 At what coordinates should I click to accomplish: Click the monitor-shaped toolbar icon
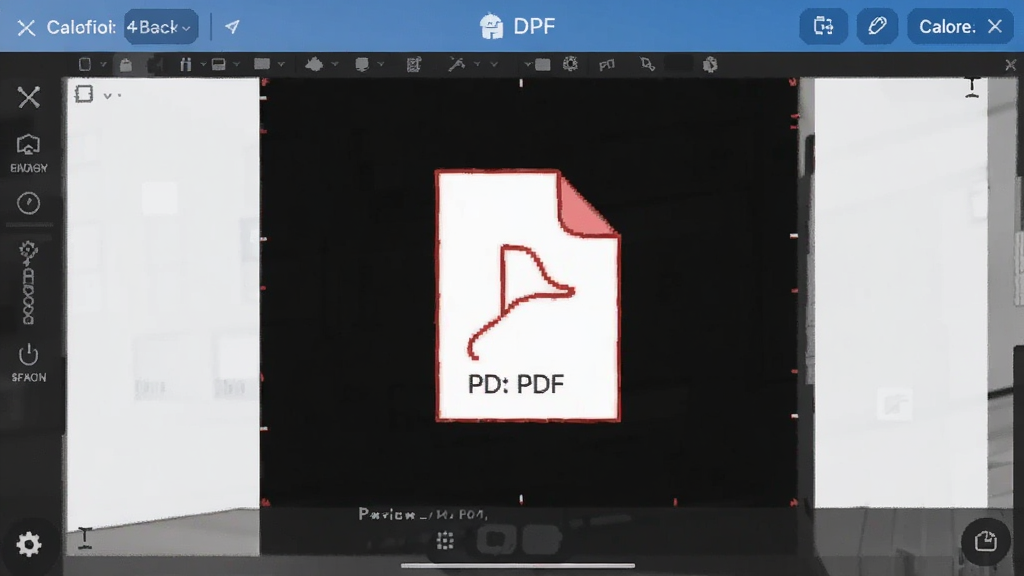pos(362,64)
